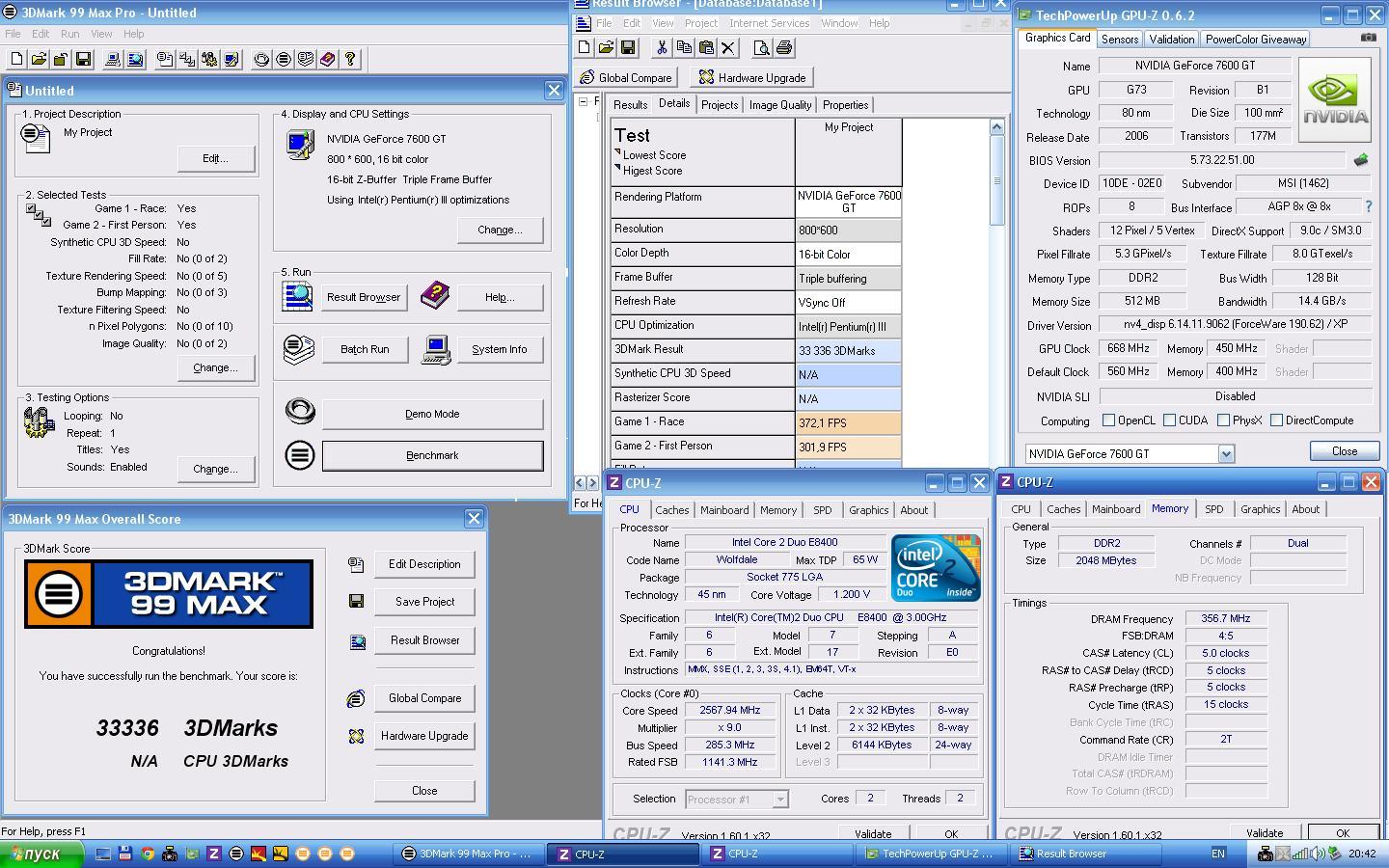Click Global Compare button in Overall Score dialog
1389x868 pixels.
point(424,698)
